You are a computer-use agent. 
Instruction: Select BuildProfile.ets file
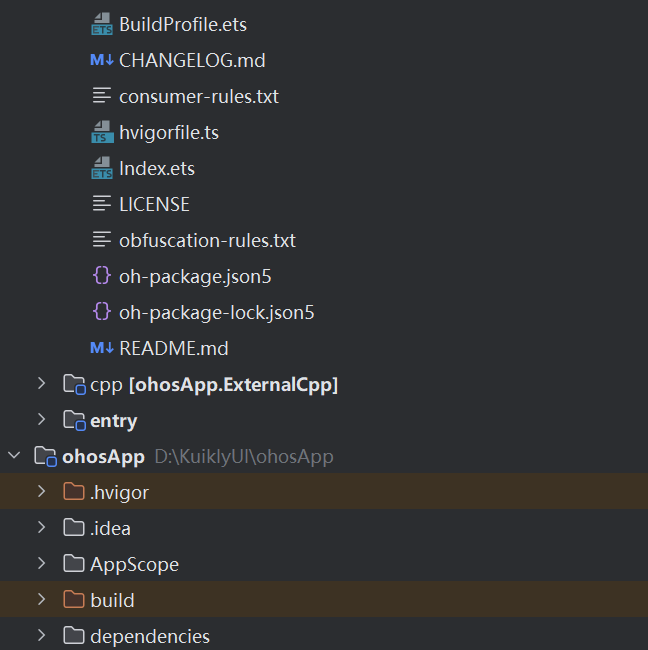(183, 24)
